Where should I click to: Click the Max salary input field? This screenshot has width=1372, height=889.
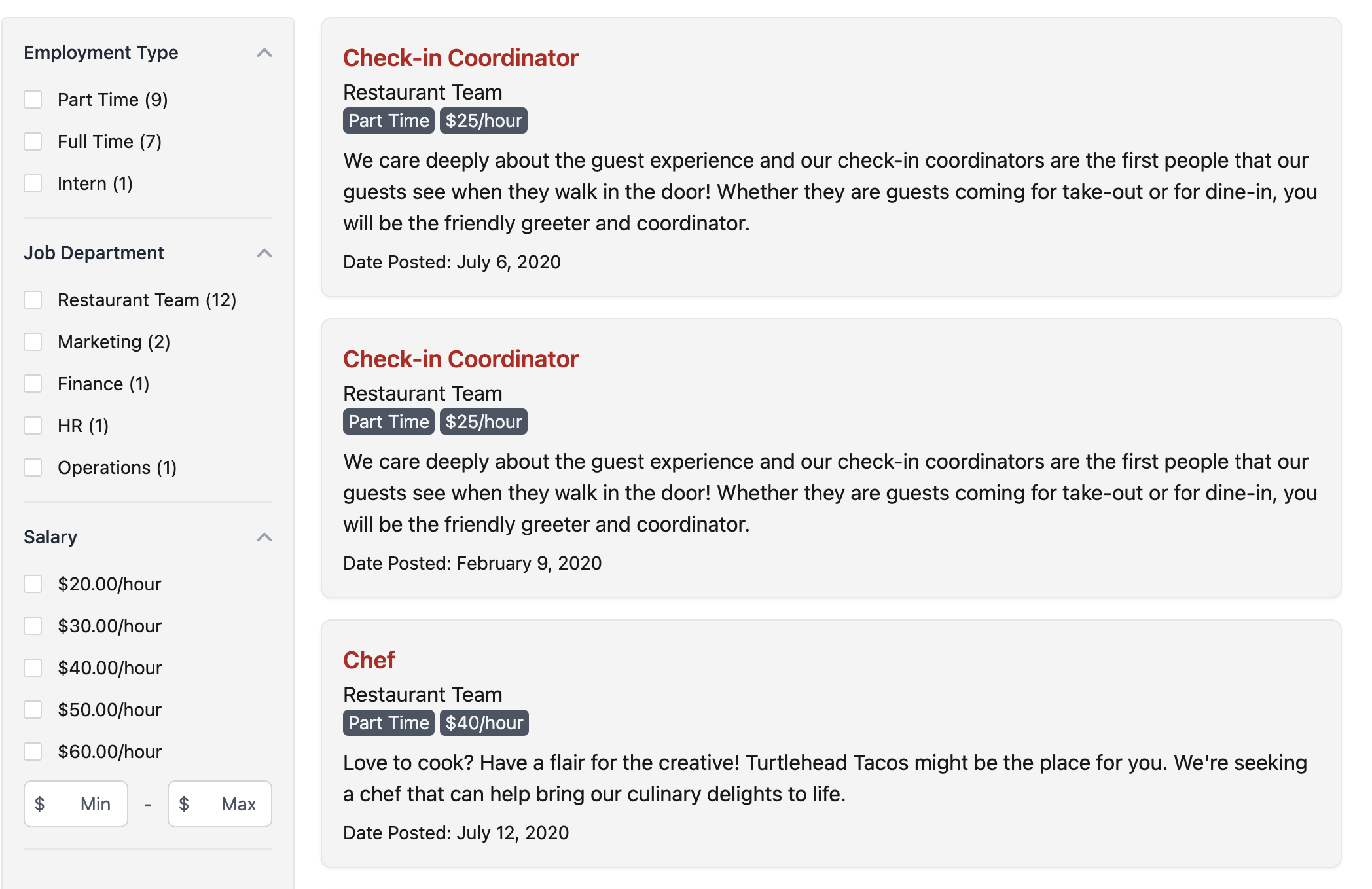(220, 804)
